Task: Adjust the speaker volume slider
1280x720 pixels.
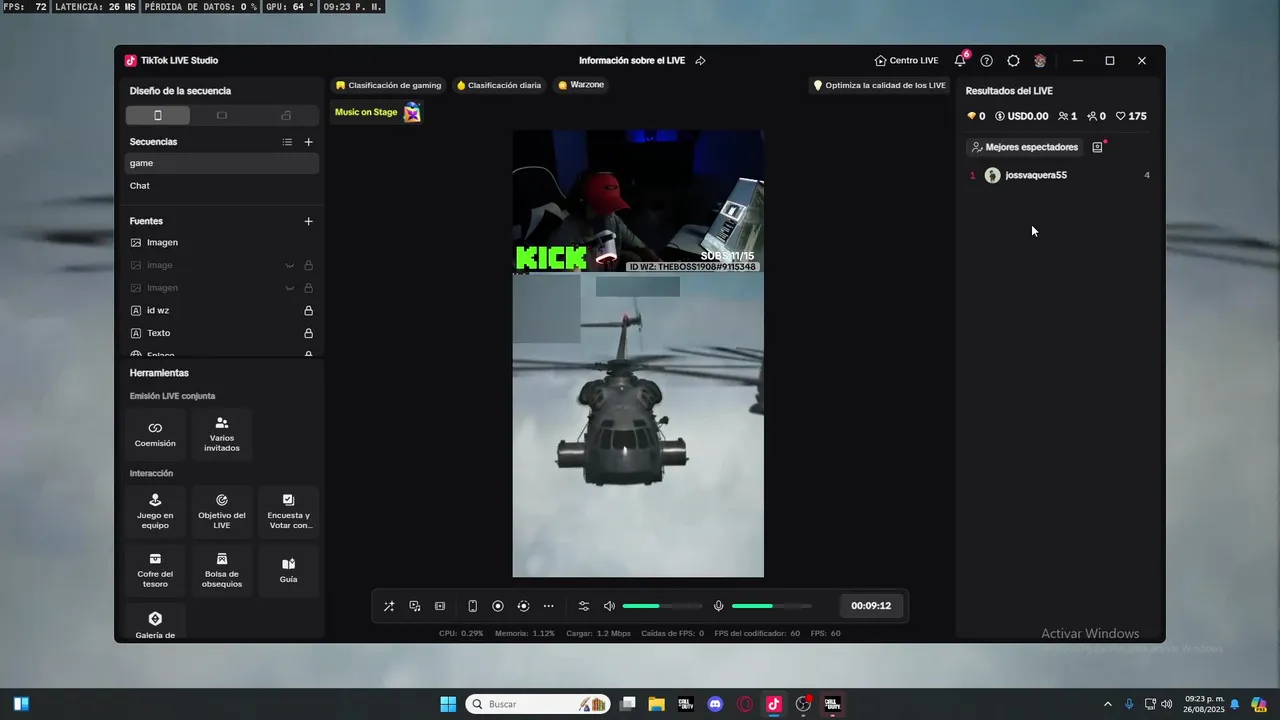Action: point(662,606)
